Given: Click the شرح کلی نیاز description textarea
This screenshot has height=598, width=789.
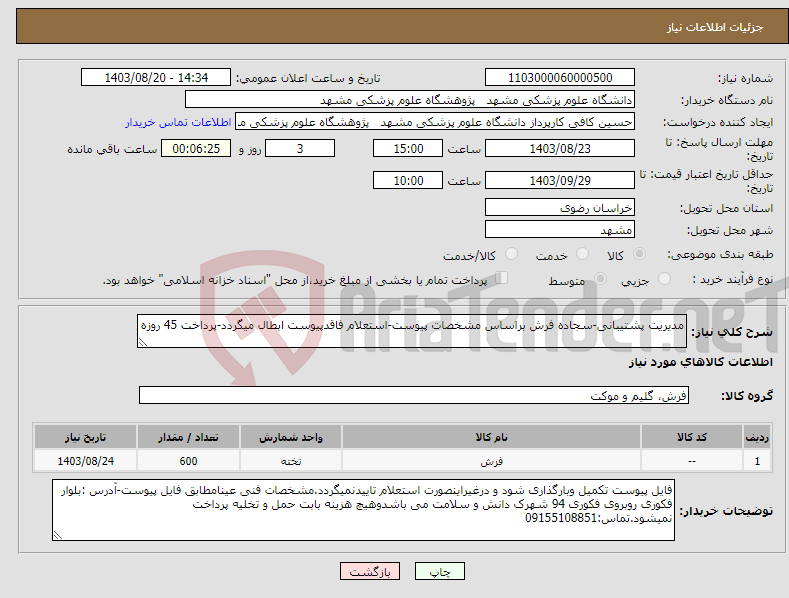Looking at the screenshot, I should [x=412, y=331].
